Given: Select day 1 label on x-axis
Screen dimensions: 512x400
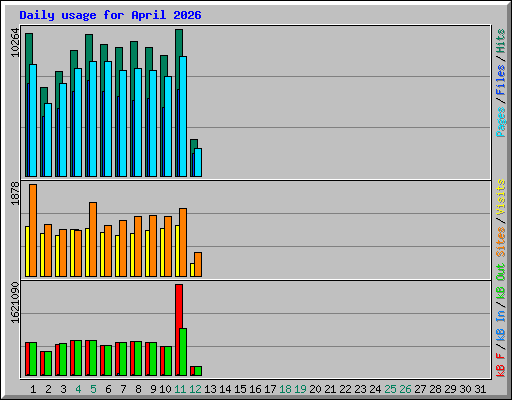Looking at the screenshot, I should coord(33,389).
